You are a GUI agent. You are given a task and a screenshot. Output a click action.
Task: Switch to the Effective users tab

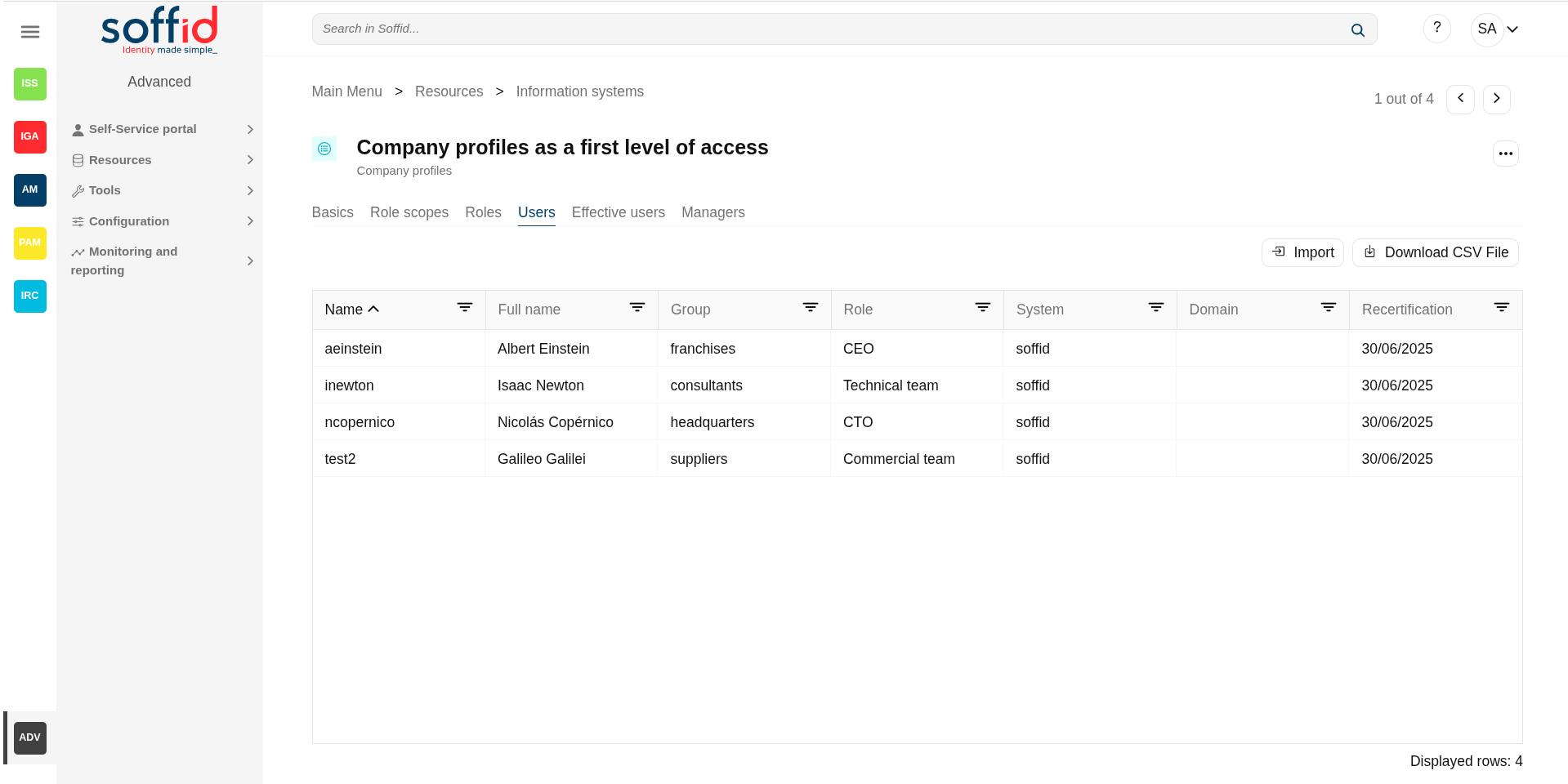619,212
